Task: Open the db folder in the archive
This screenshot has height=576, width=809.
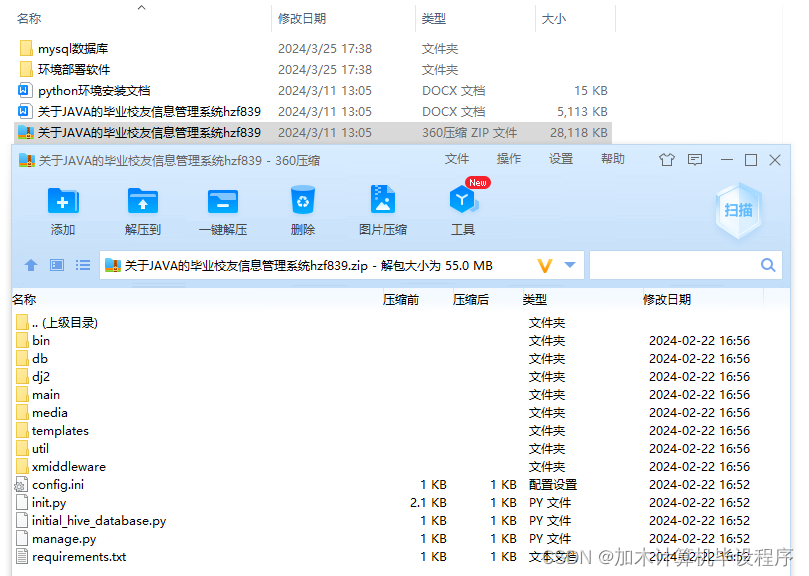Action: [38, 358]
